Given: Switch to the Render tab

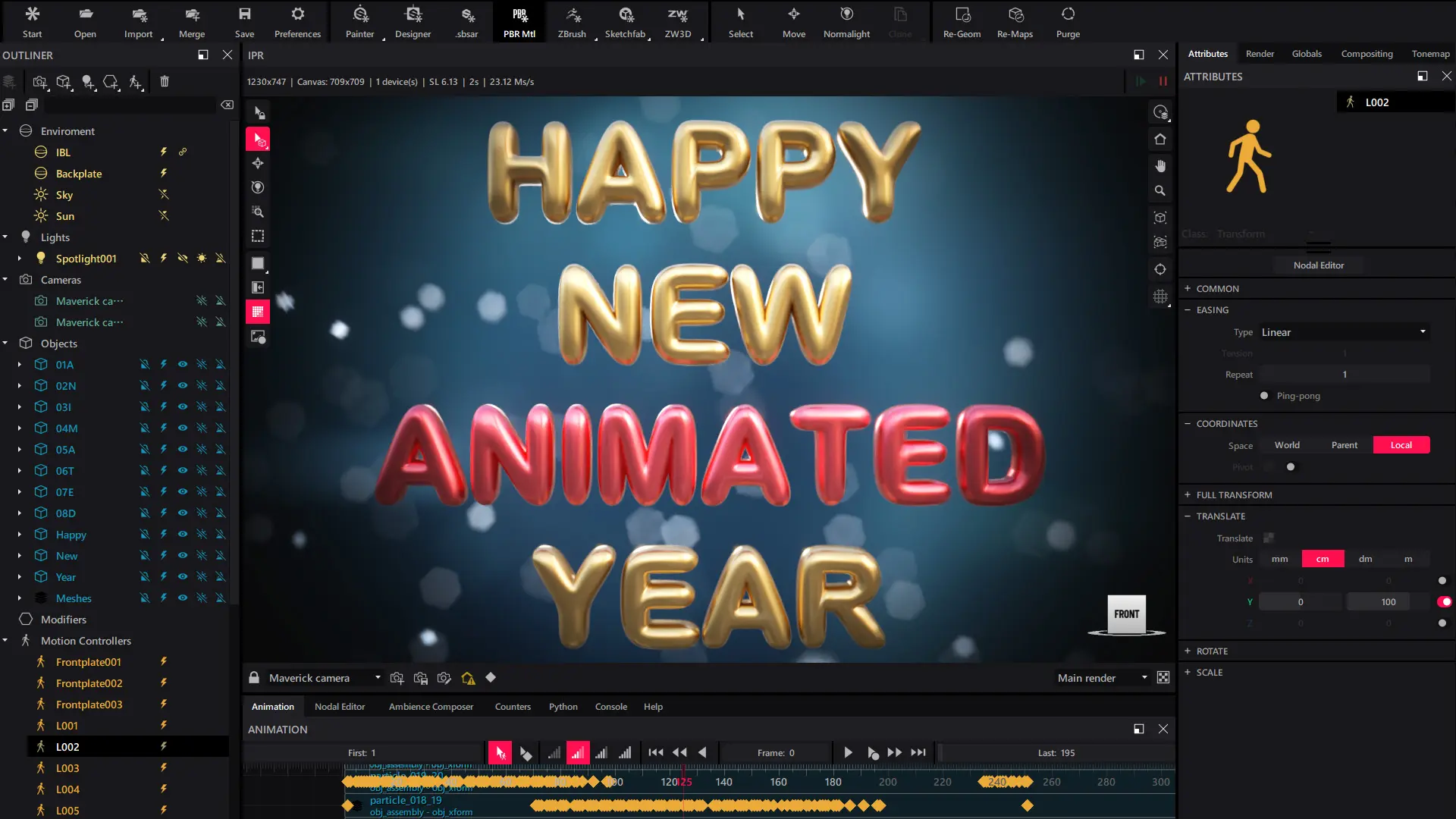Looking at the screenshot, I should tap(1260, 54).
